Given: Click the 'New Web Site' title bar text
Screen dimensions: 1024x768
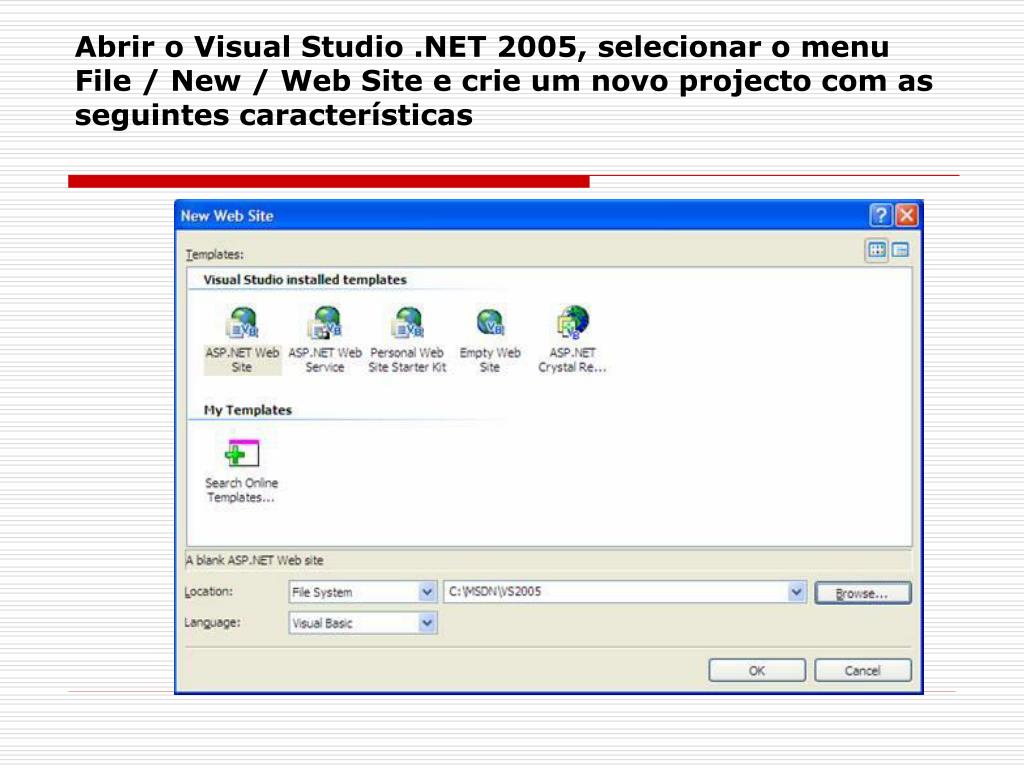Looking at the screenshot, I should [x=227, y=216].
